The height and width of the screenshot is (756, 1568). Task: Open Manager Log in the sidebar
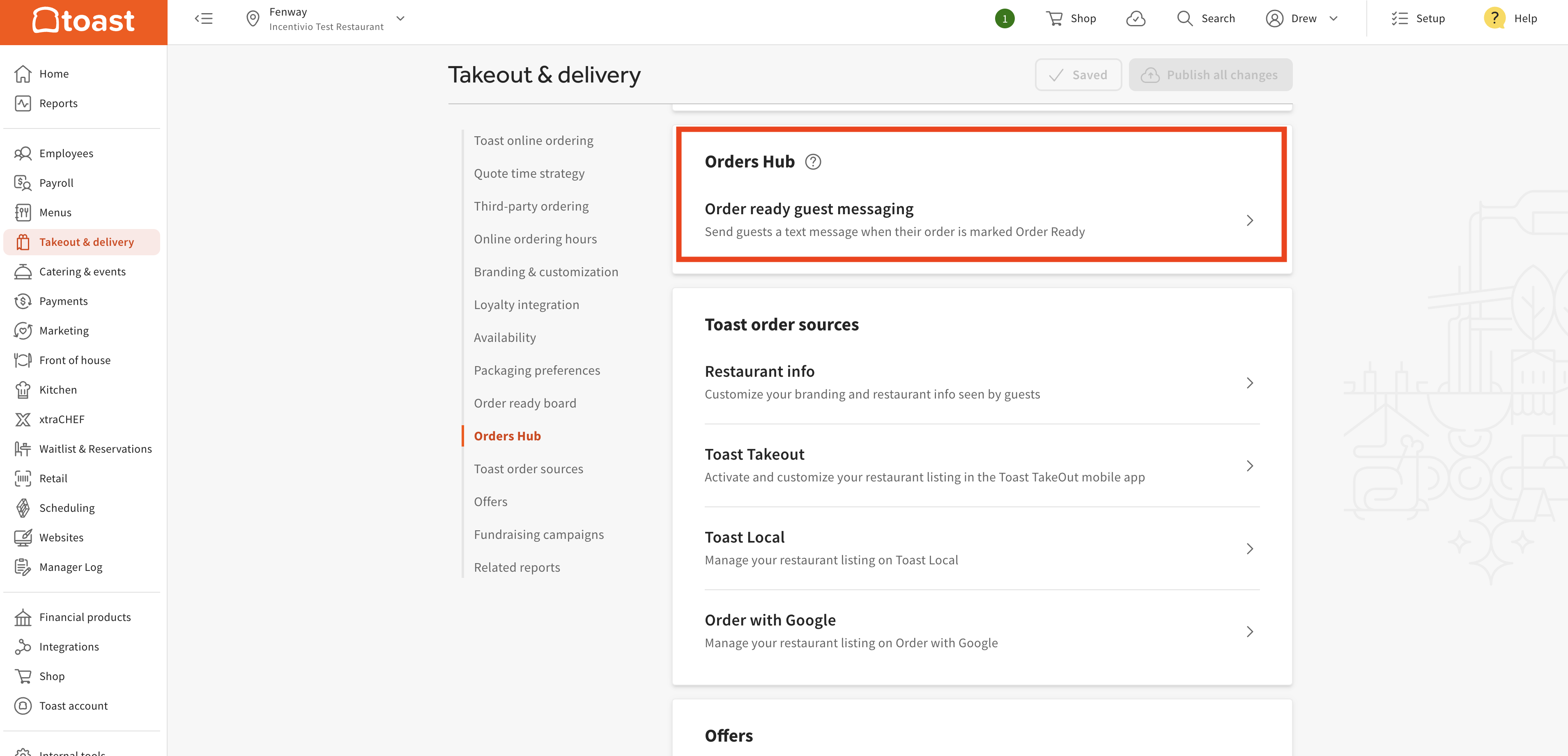click(x=82, y=568)
